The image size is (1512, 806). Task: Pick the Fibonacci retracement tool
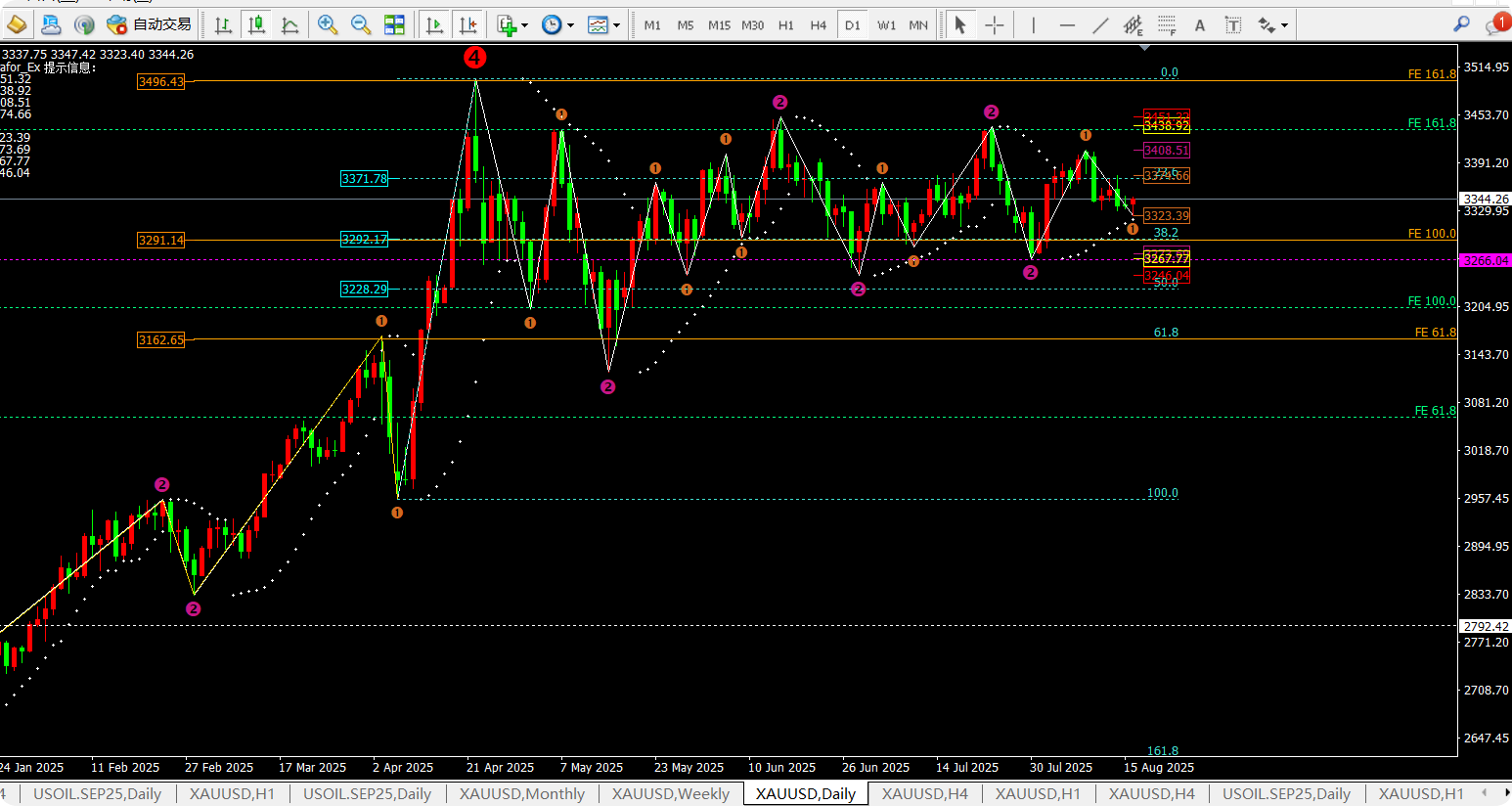pyautogui.click(x=1167, y=24)
